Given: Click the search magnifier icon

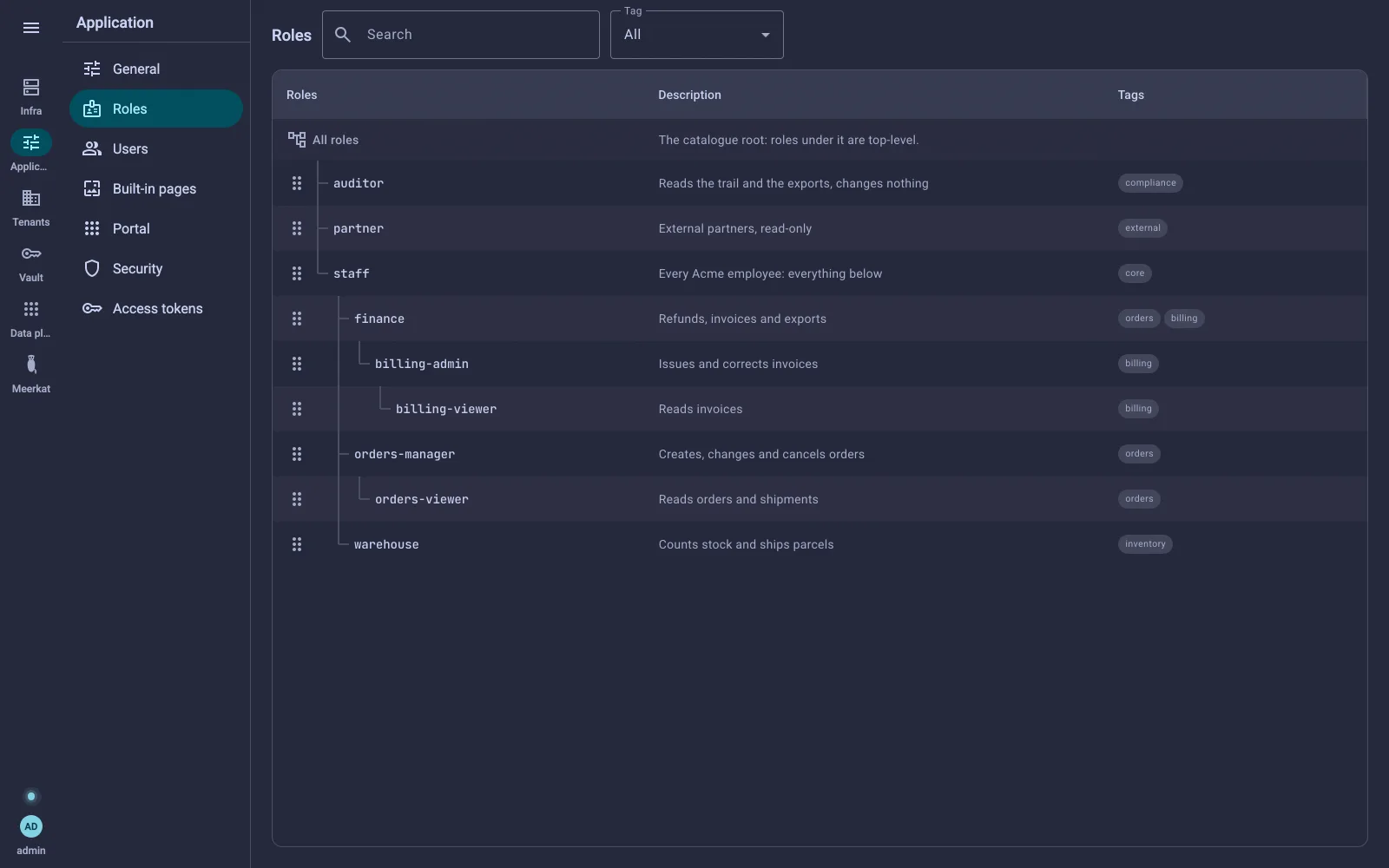Looking at the screenshot, I should click(x=343, y=35).
